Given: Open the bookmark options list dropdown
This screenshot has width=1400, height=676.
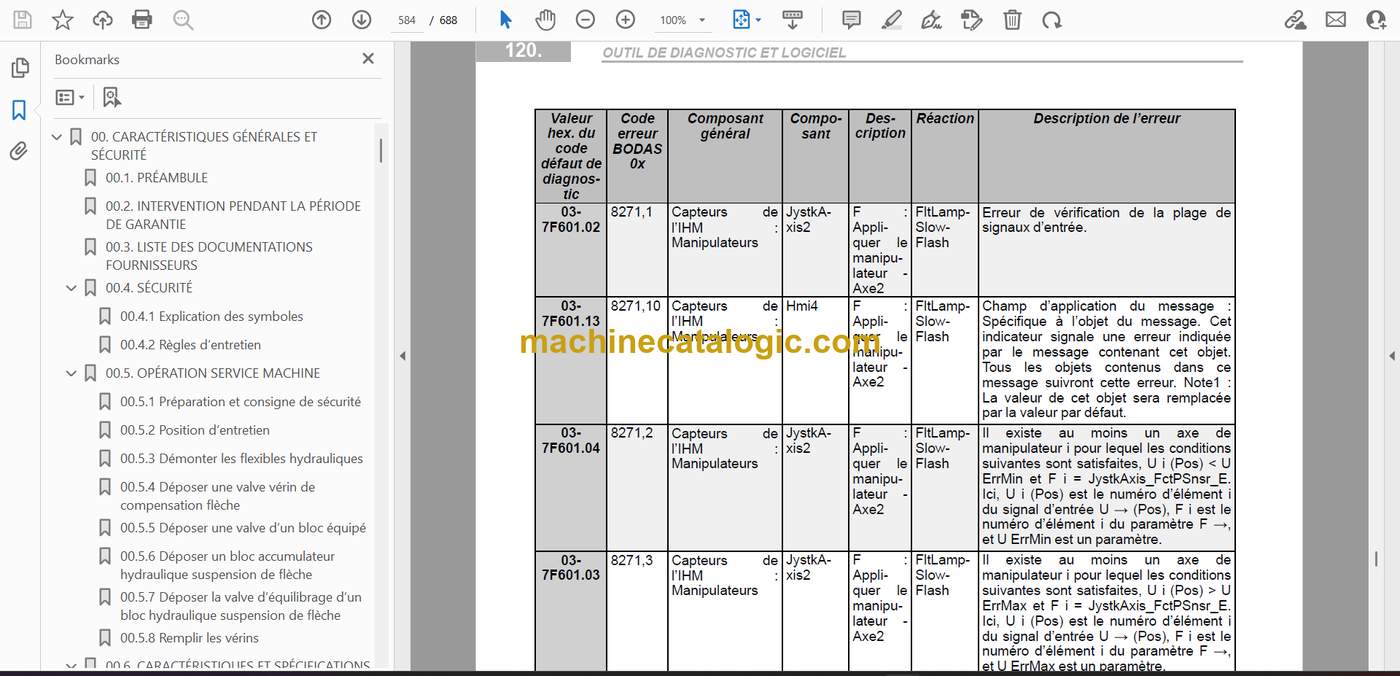Looking at the screenshot, I should coord(70,97).
